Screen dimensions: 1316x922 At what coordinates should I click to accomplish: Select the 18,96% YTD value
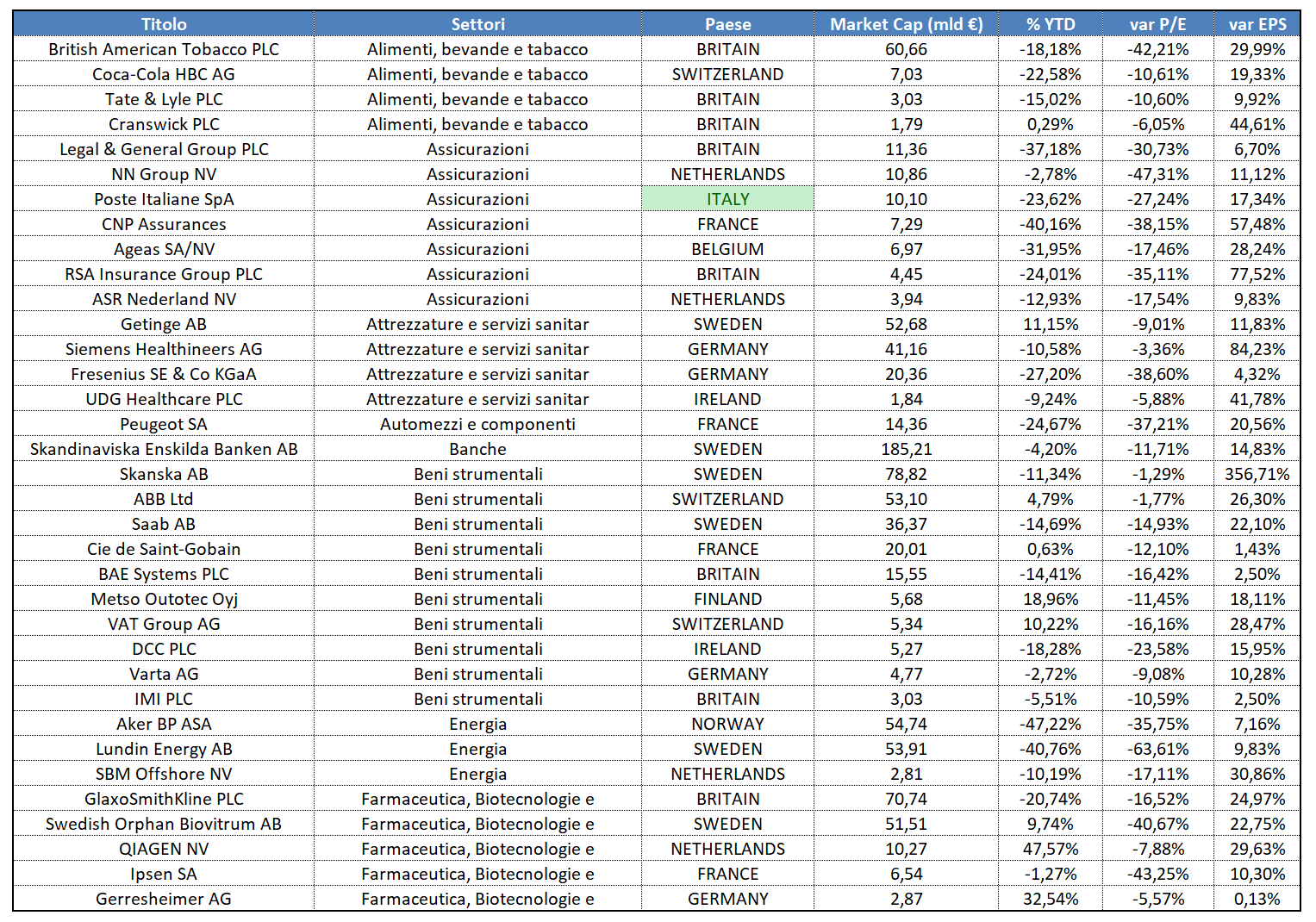pos(1051,599)
